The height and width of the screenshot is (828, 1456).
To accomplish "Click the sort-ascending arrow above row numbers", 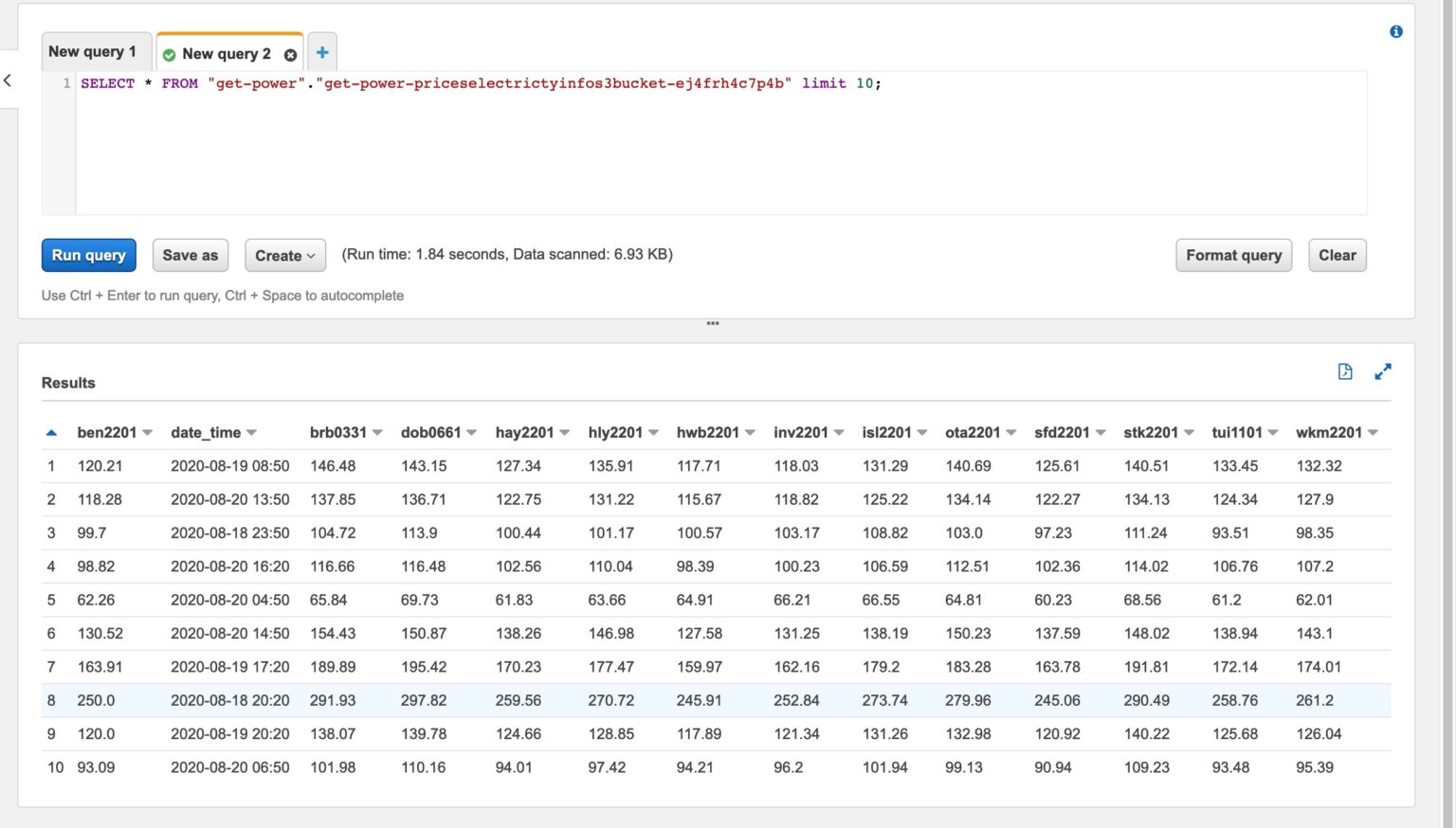I will pos(51,433).
